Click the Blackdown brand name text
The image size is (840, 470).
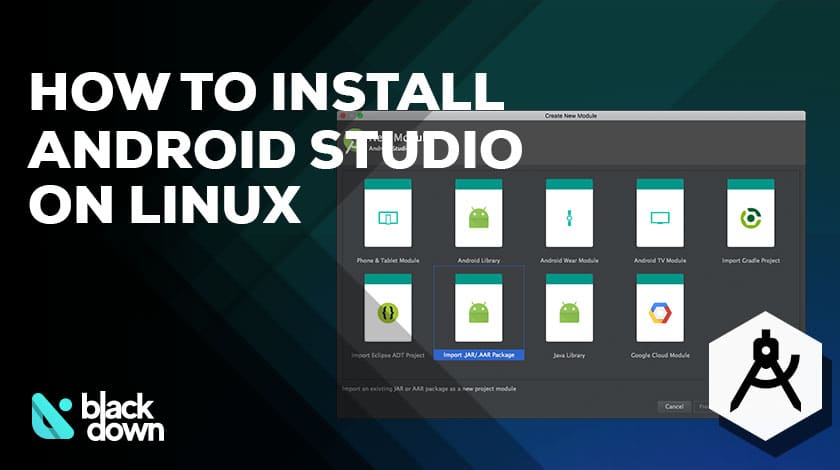[x=122, y=417]
